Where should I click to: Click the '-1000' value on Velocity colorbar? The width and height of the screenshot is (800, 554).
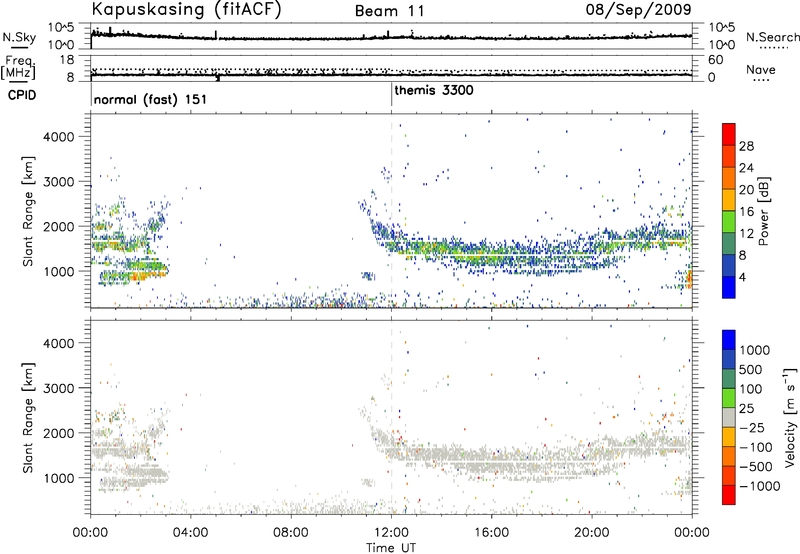760,486
